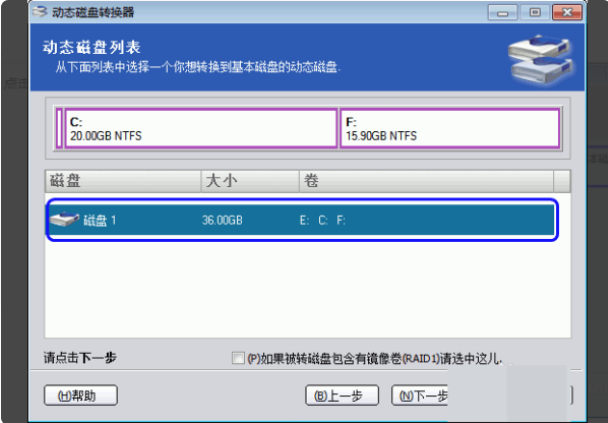
Task: Click the 请点击下一步 hint text
Action: pos(80,357)
